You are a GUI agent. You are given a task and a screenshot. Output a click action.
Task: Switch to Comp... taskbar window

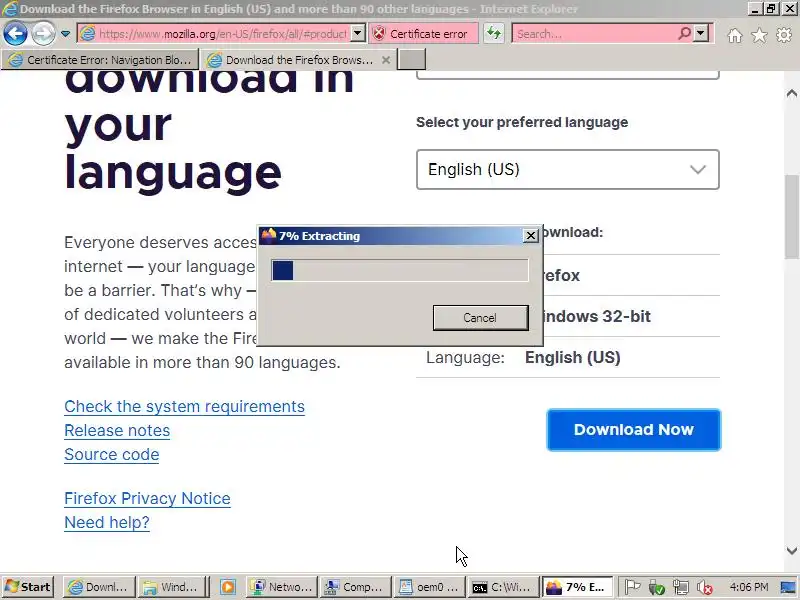[x=356, y=587]
